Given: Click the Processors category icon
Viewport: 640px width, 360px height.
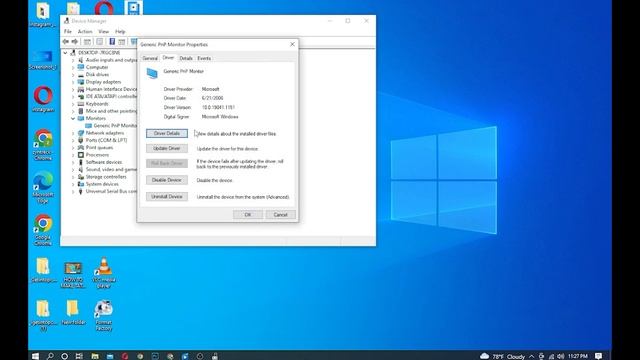Looking at the screenshot, I should pos(80,155).
